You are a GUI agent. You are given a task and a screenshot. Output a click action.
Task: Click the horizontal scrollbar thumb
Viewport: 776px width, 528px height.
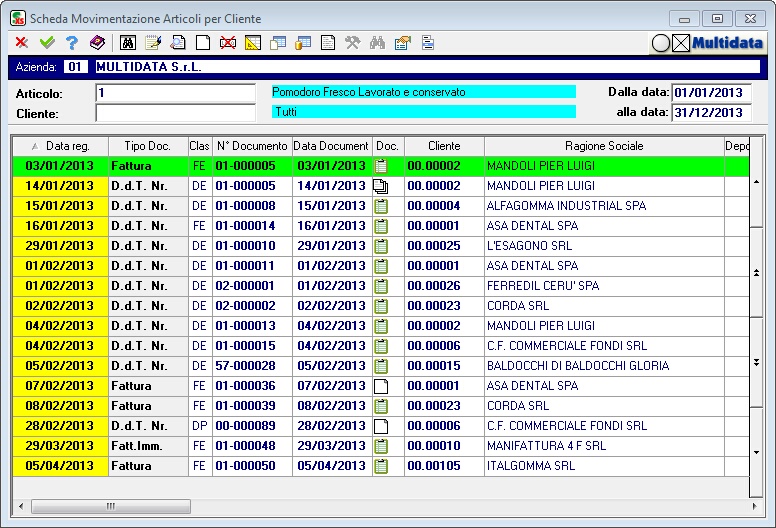(111, 506)
